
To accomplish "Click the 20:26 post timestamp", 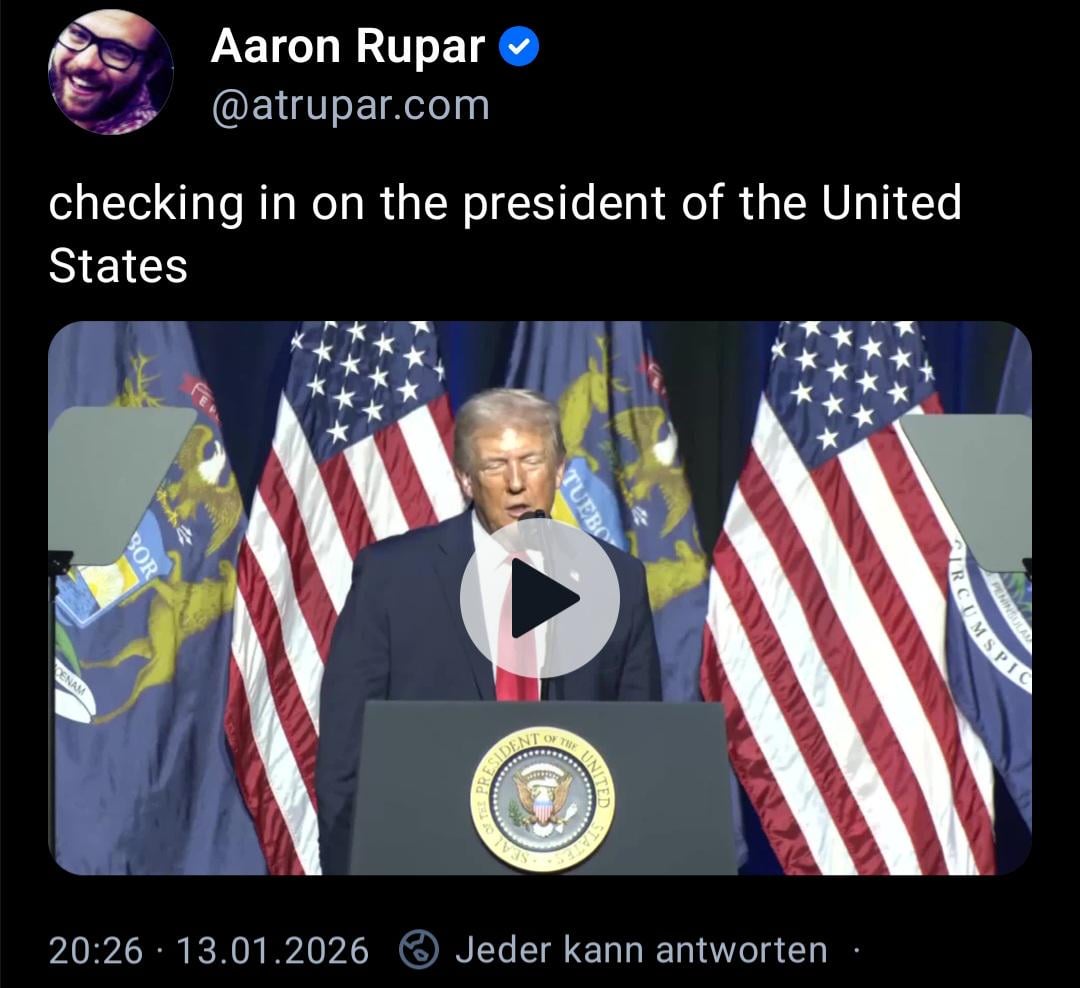I will click(x=96, y=950).
